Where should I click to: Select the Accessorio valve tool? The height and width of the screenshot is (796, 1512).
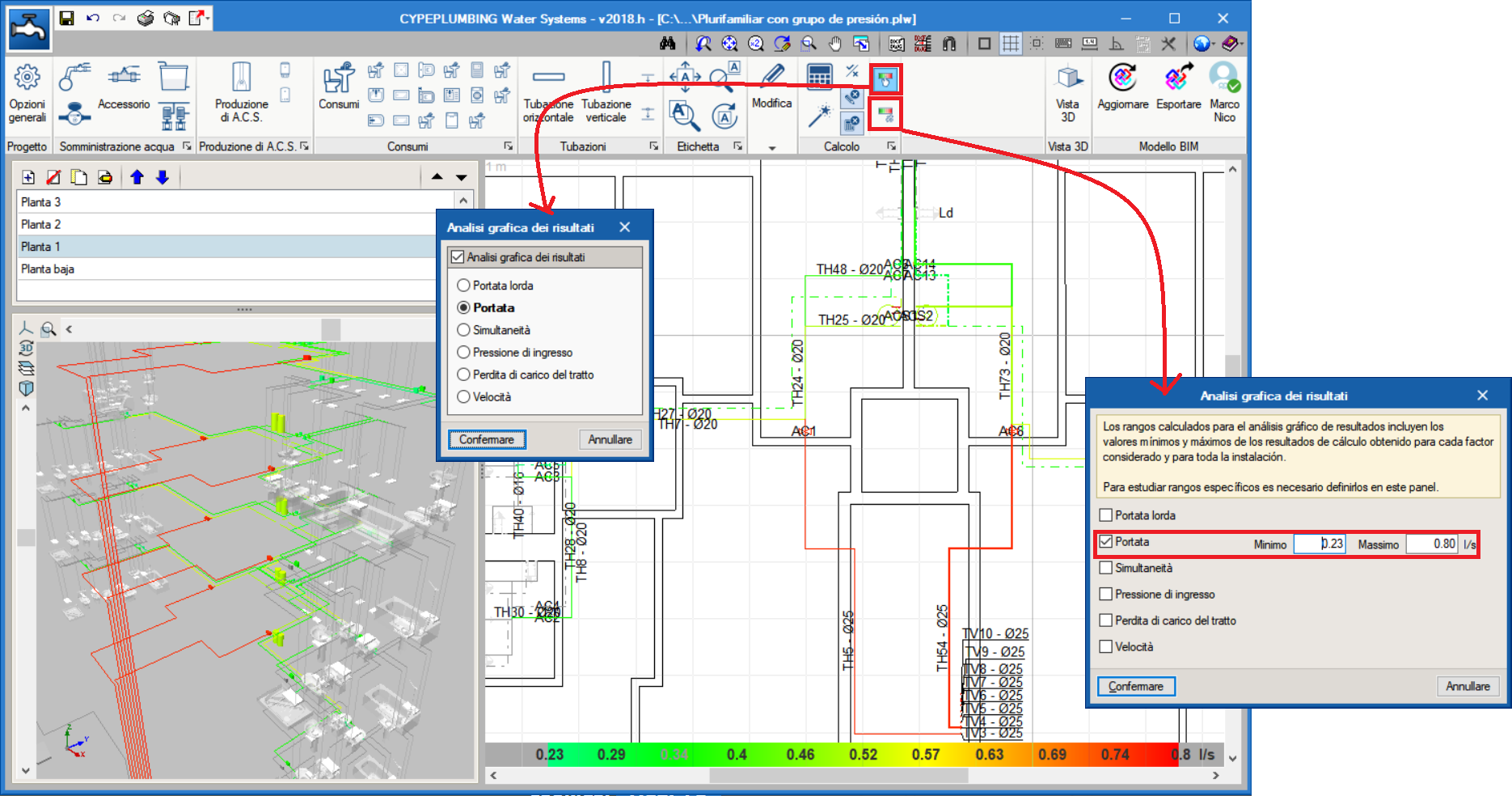(x=124, y=86)
